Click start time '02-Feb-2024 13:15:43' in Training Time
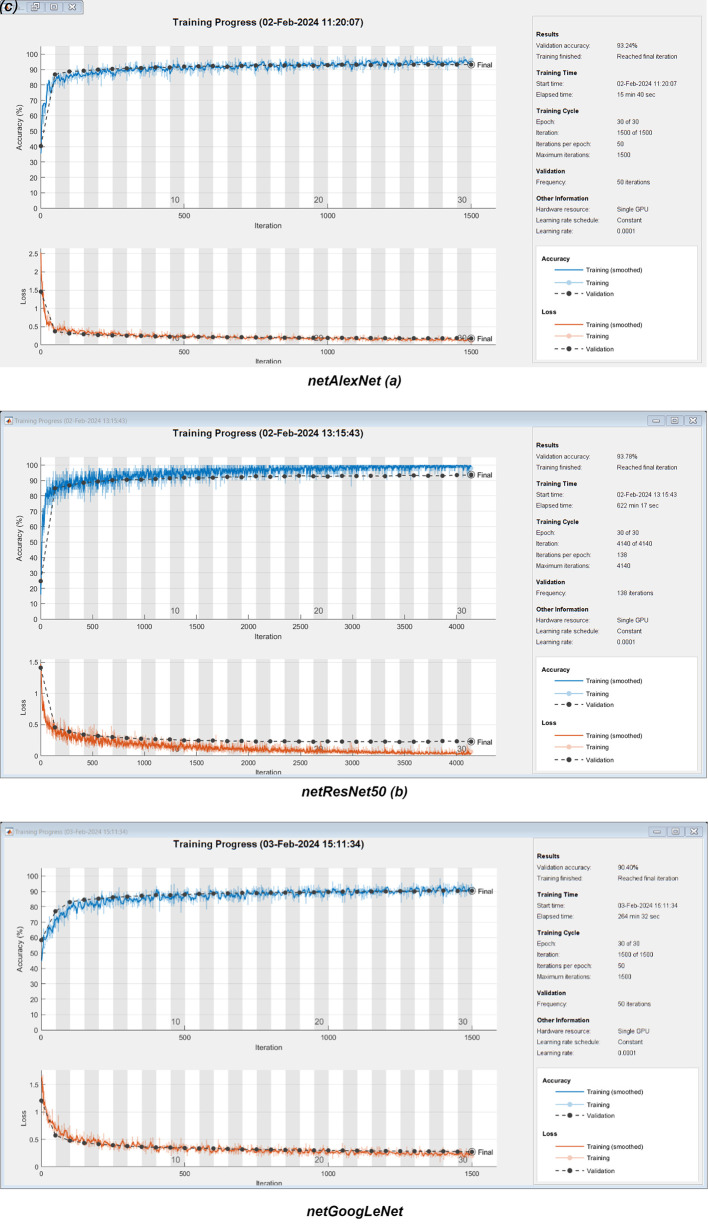708x1224 pixels. [x=649, y=495]
